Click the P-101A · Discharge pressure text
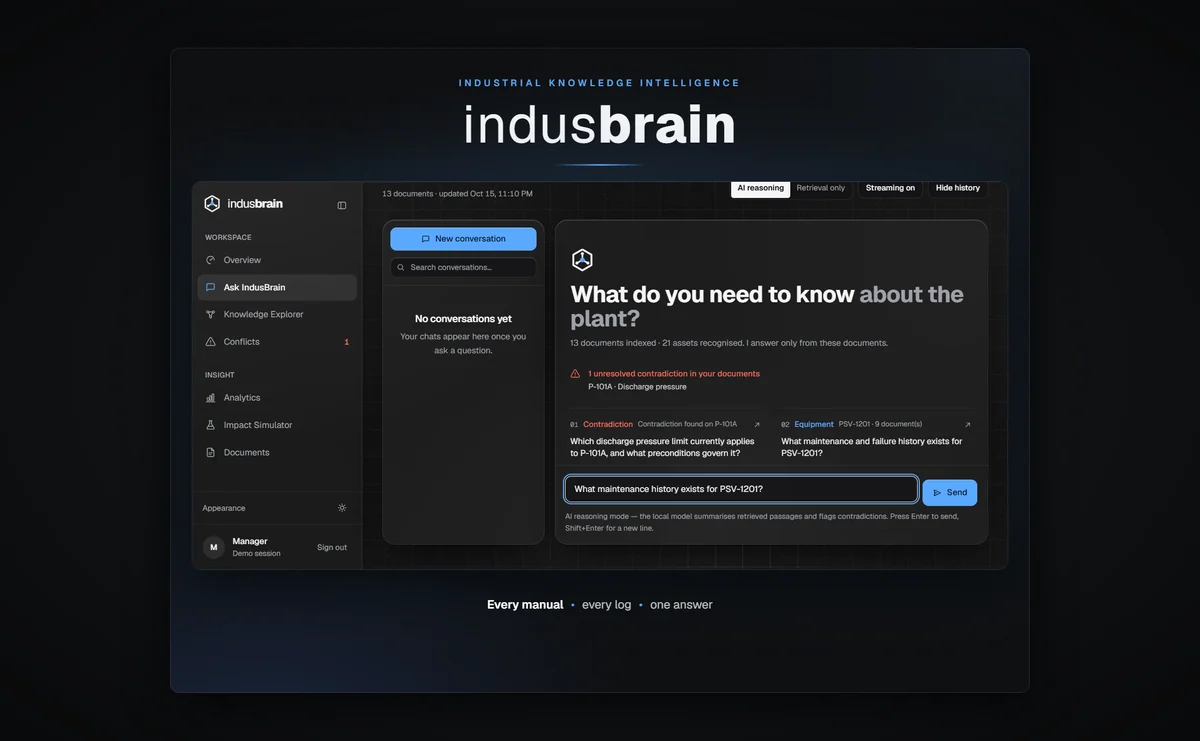Viewport: 1200px width, 741px height. click(x=637, y=387)
